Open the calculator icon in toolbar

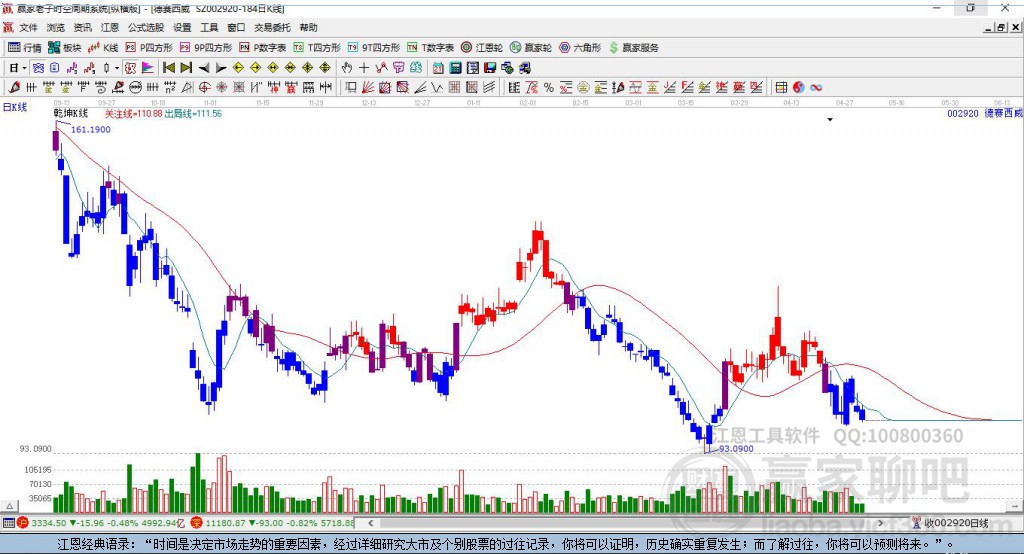tap(455, 67)
